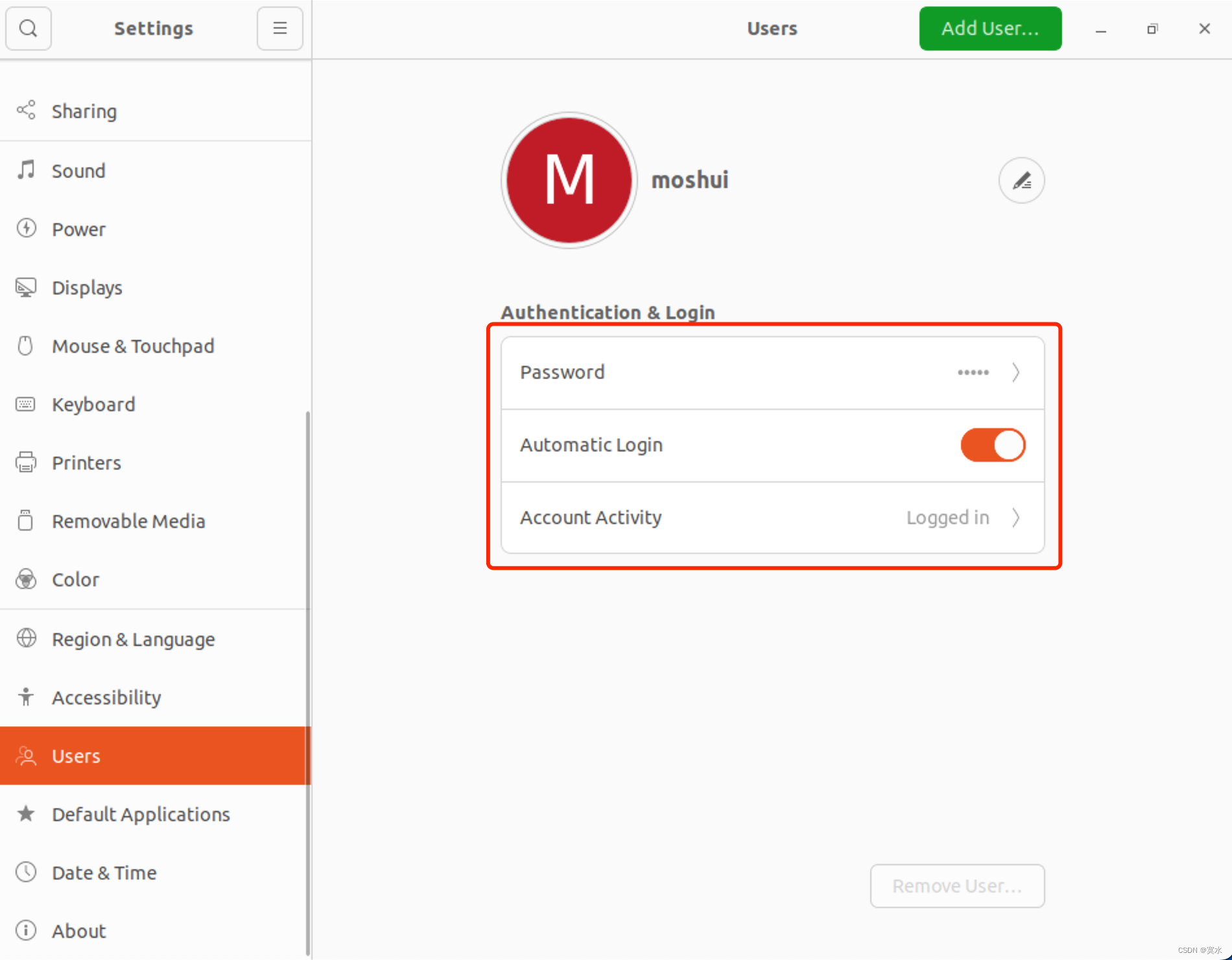Click the password dots value

tap(973, 372)
